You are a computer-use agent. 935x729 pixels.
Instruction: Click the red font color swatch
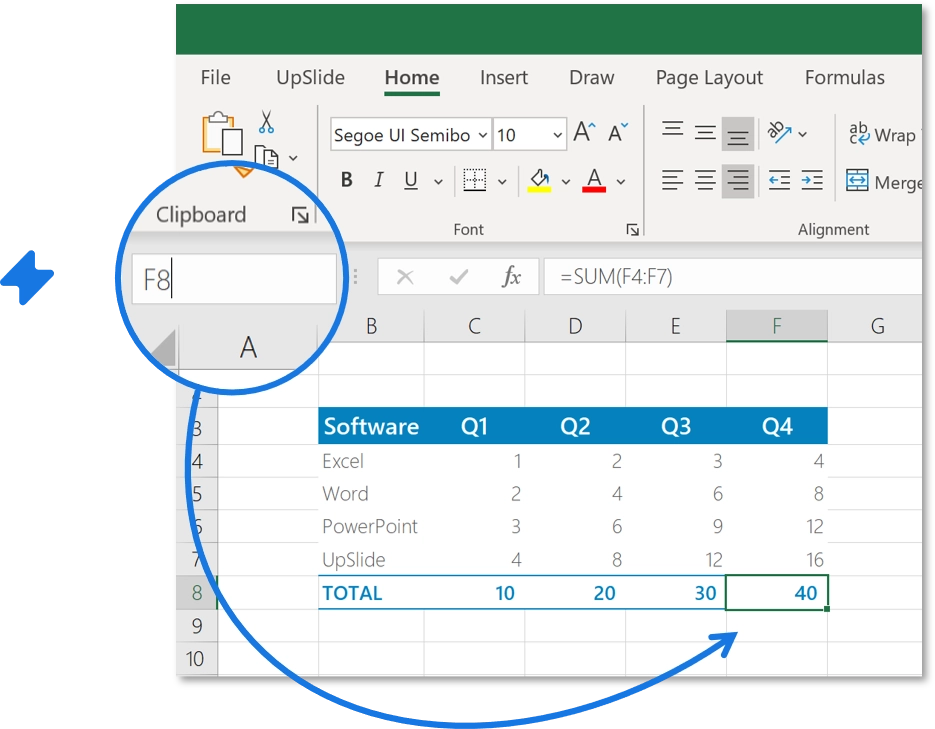pyautogui.click(x=594, y=180)
